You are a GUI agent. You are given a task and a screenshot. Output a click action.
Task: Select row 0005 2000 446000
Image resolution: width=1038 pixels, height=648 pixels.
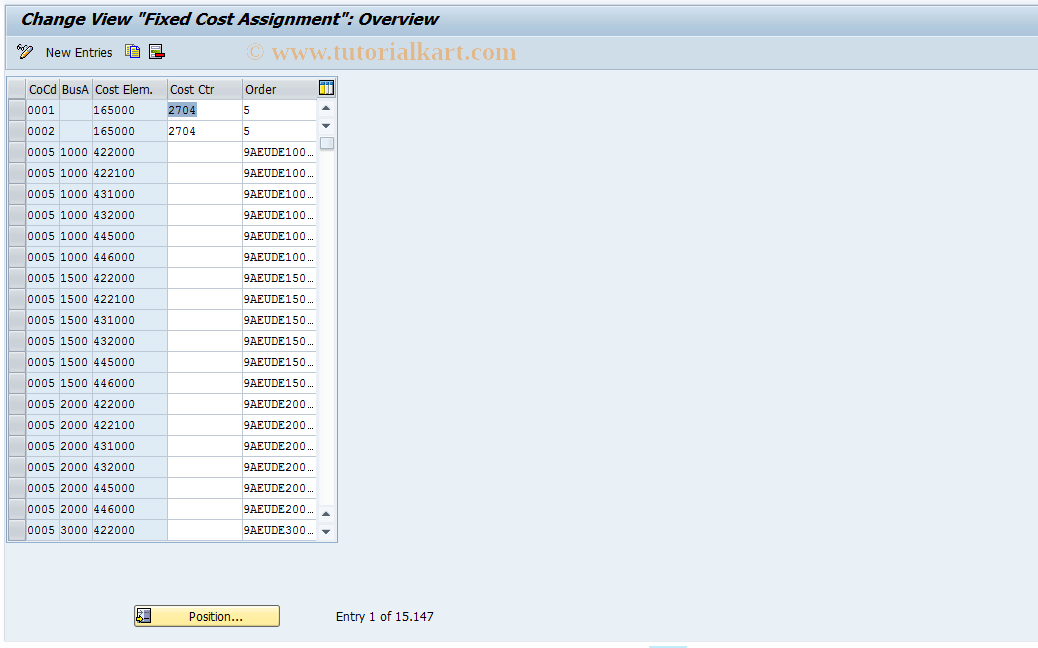17,509
